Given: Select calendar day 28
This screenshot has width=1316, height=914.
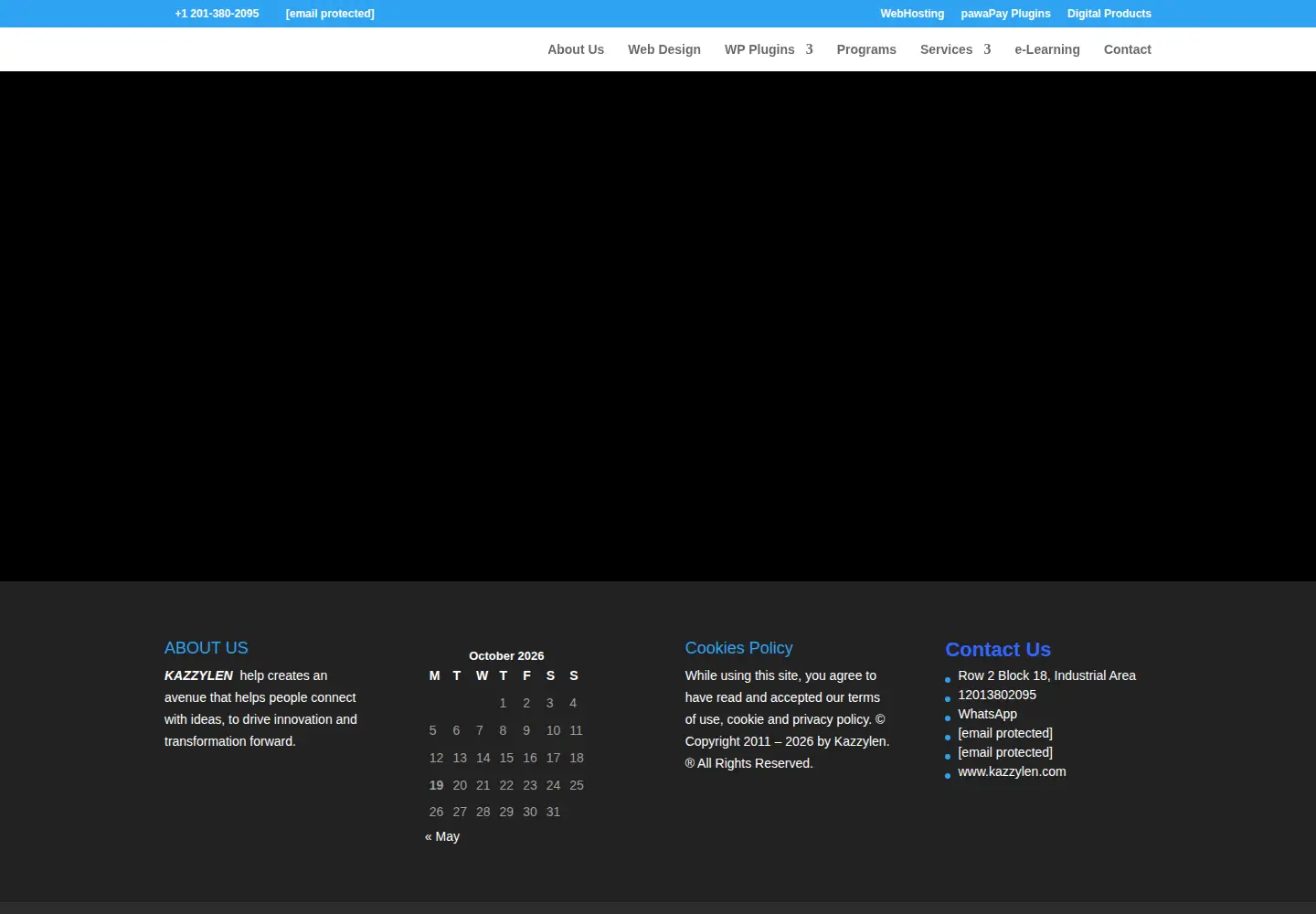Looking at the screenshot, I should [x=483, y=812].
